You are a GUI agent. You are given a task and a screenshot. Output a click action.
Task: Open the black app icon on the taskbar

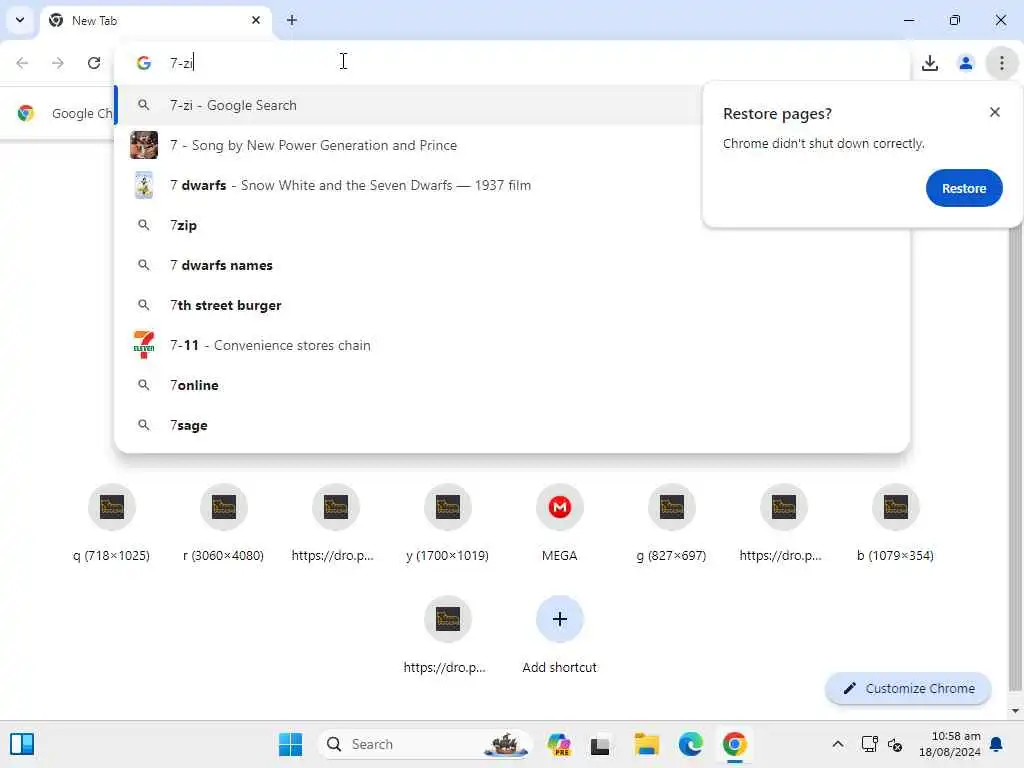click(600, 745)
